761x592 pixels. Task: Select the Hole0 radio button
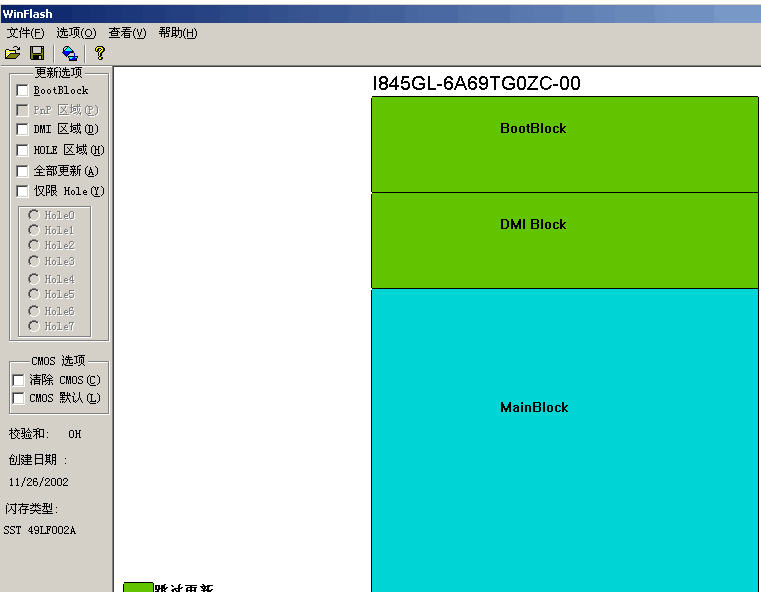click(x=34, y=215)
